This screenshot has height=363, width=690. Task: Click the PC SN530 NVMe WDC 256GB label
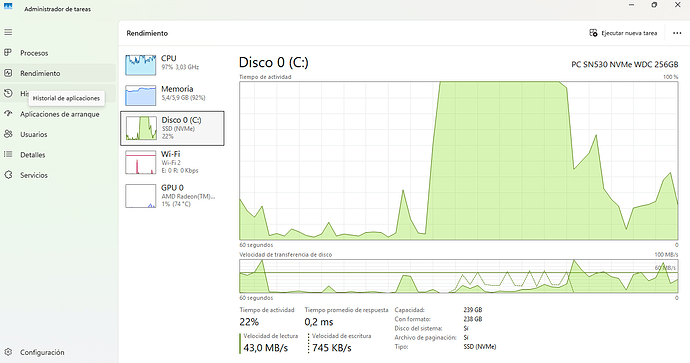pos(624,64)
